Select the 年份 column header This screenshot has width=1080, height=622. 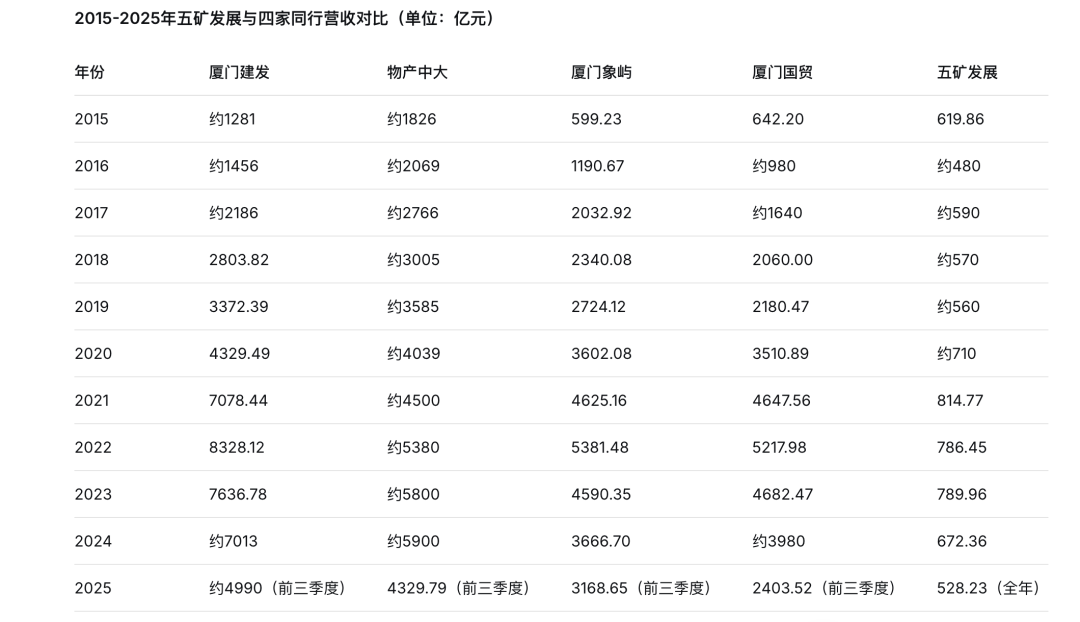coord(89,72)
